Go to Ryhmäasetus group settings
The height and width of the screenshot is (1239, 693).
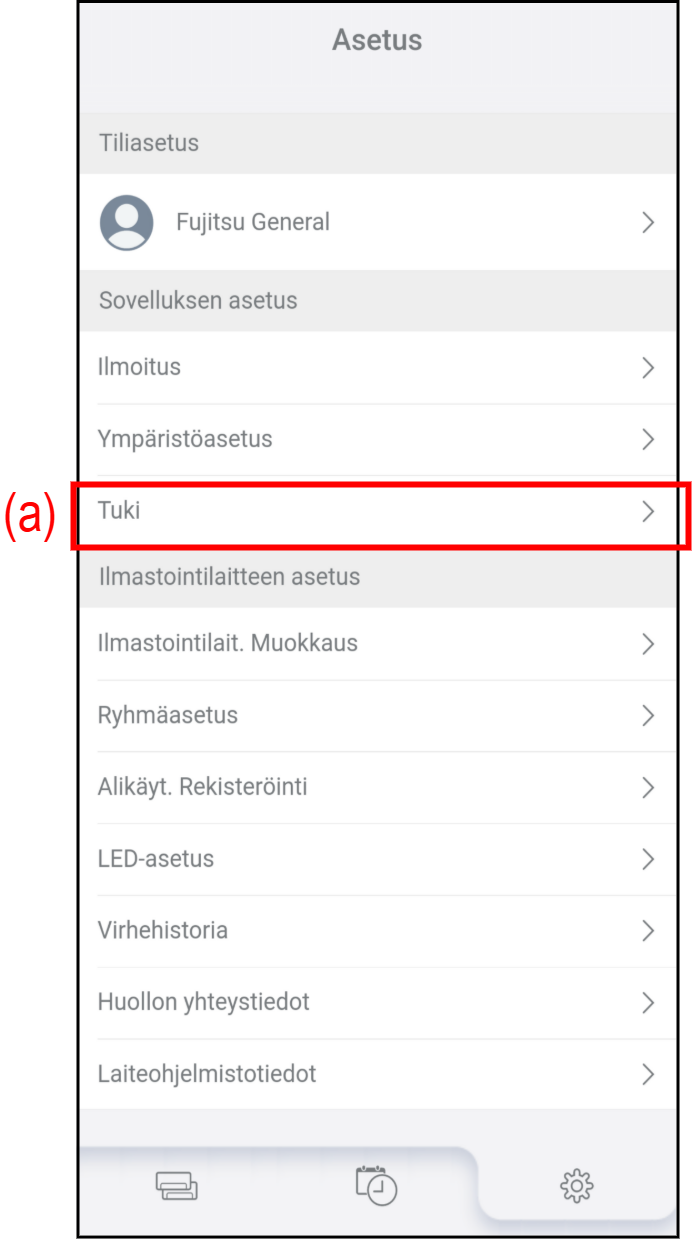pyautogui.click(x=168, y=715)
